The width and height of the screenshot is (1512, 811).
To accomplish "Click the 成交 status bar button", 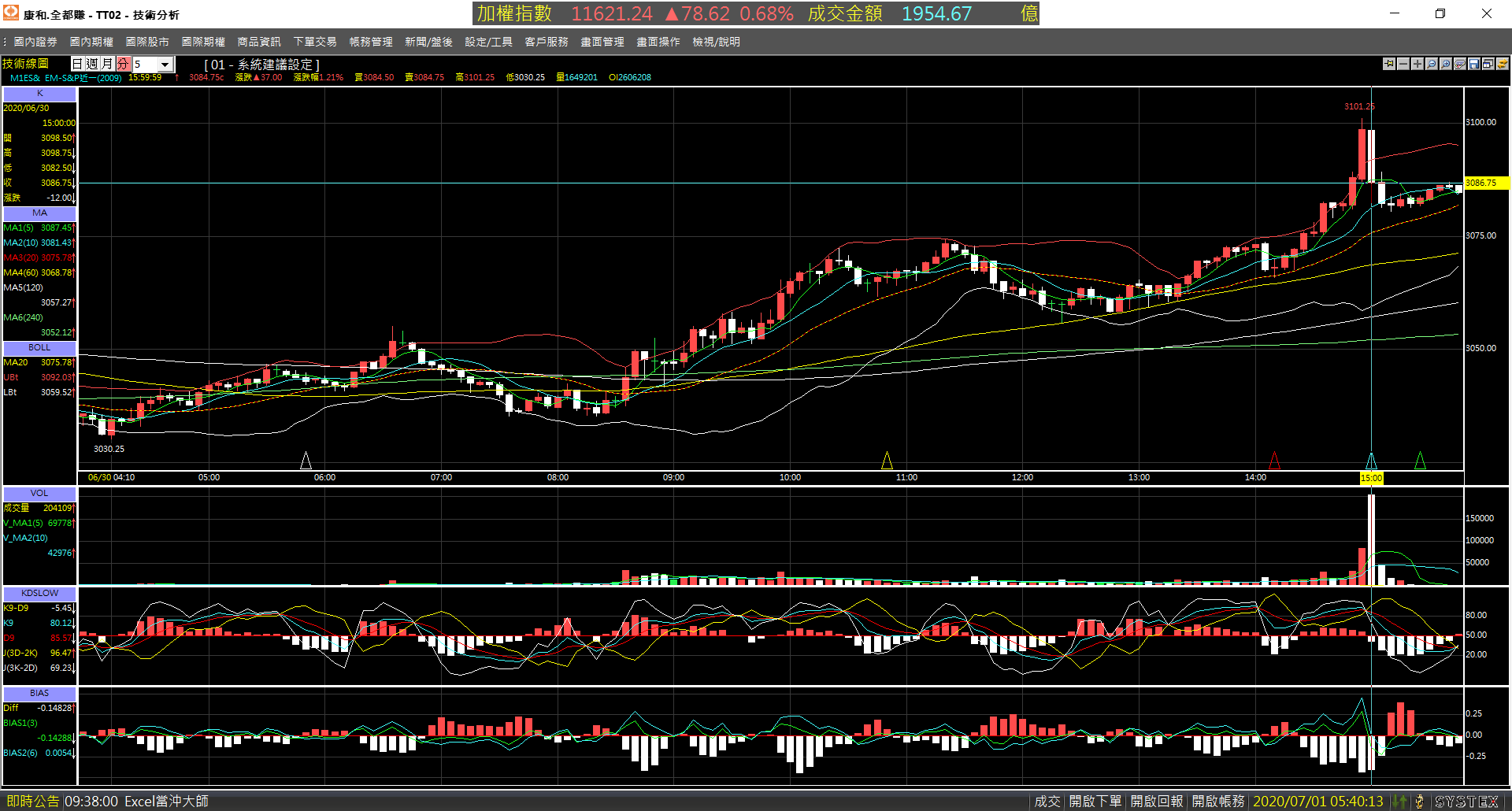I will [x=1047, y=802].
